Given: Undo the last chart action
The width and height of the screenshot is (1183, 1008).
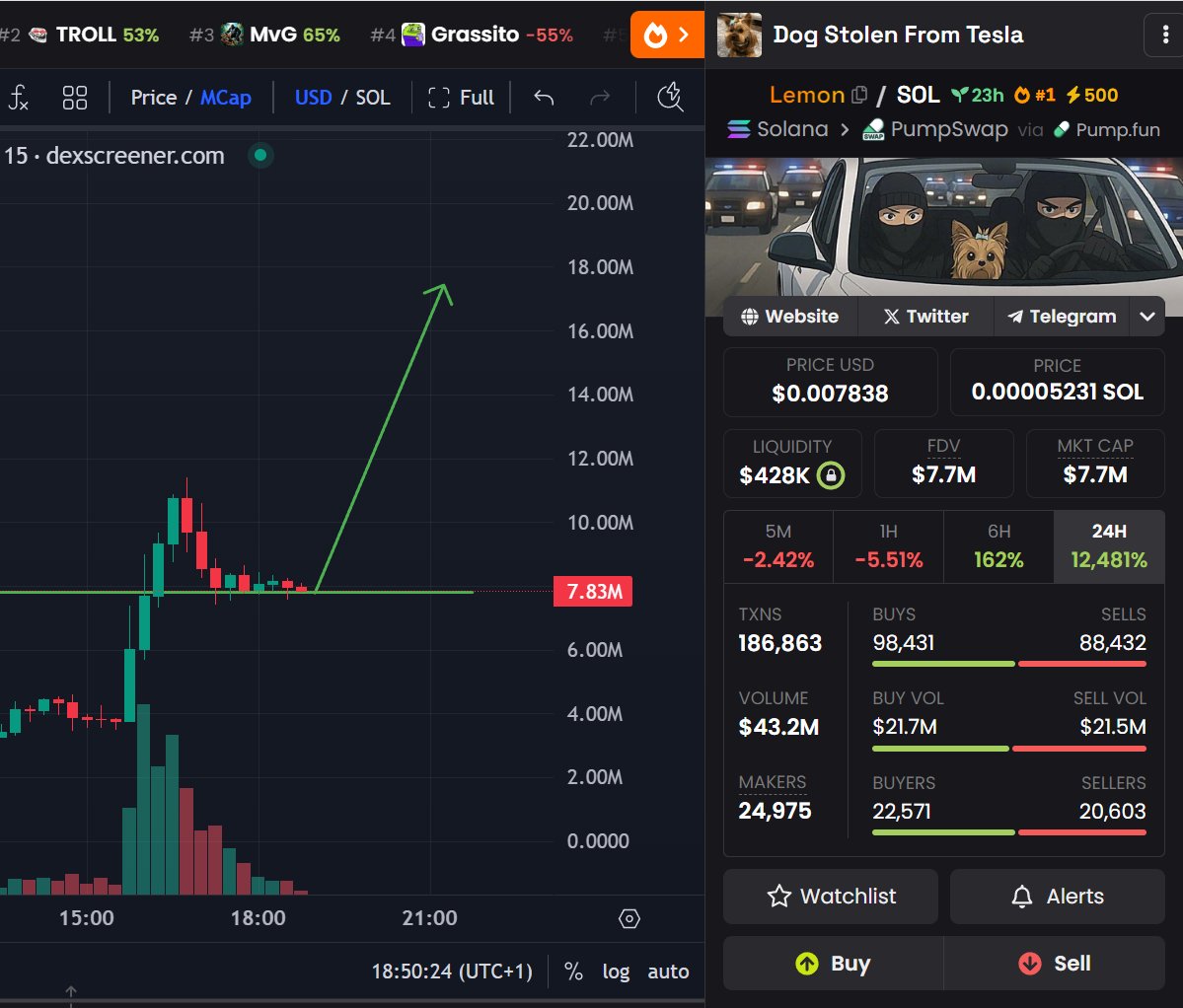Looking at the screenshot, I should point(544,98).
